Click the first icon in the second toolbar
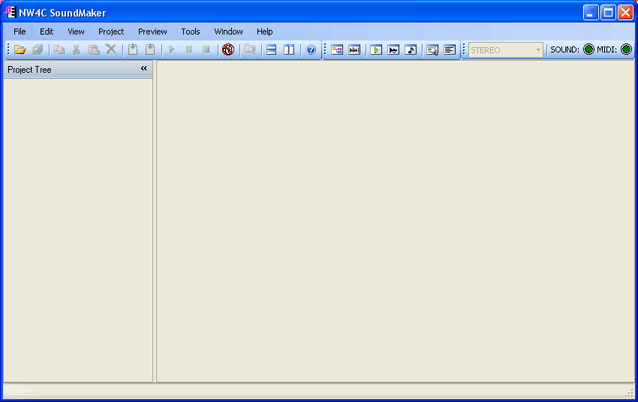638x402 pixels. point(337,50)
